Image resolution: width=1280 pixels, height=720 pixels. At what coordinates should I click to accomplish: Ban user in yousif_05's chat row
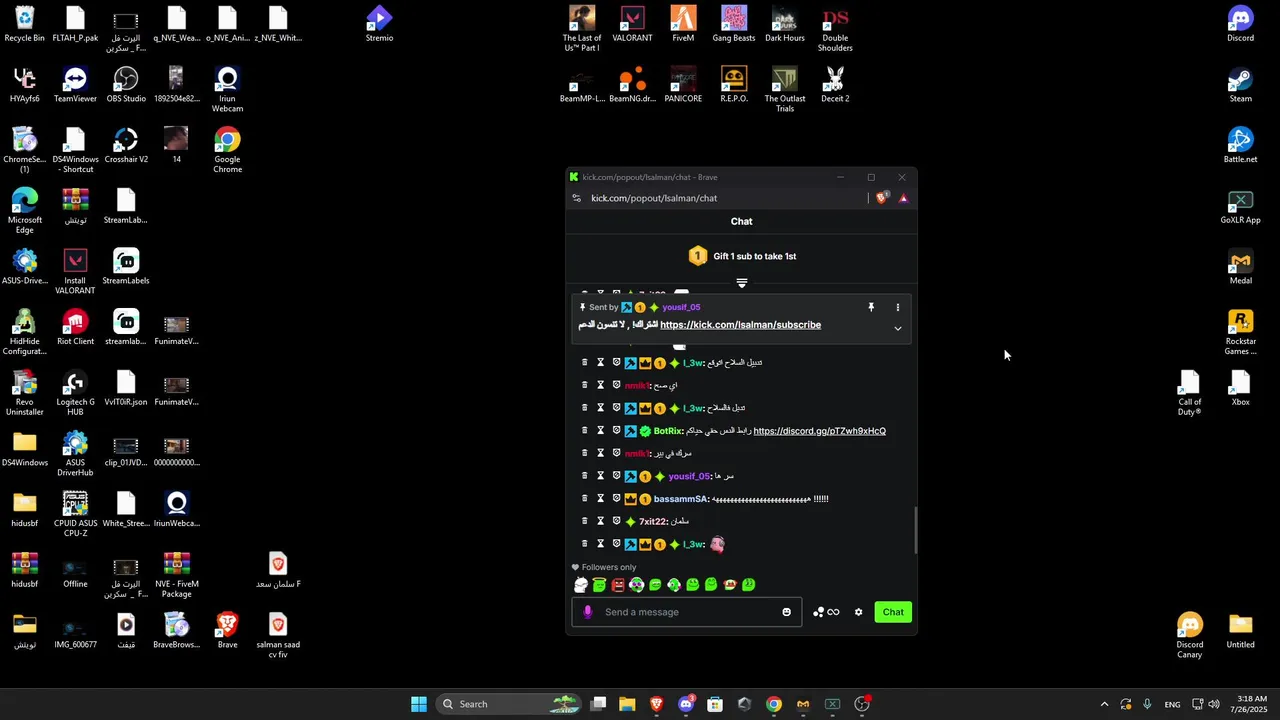(x=616, y=476)
